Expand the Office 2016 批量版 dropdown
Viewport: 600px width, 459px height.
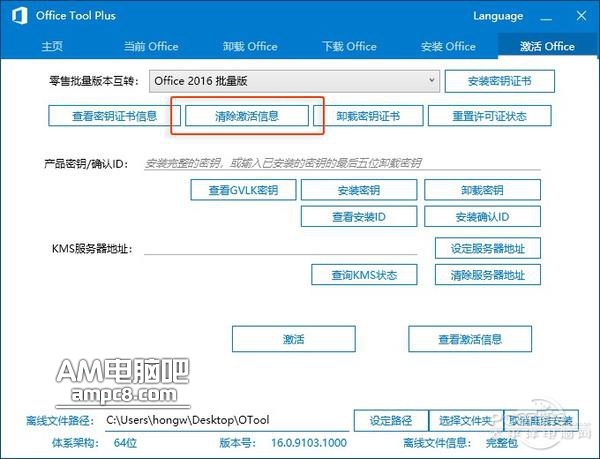(x=294, y=81)
